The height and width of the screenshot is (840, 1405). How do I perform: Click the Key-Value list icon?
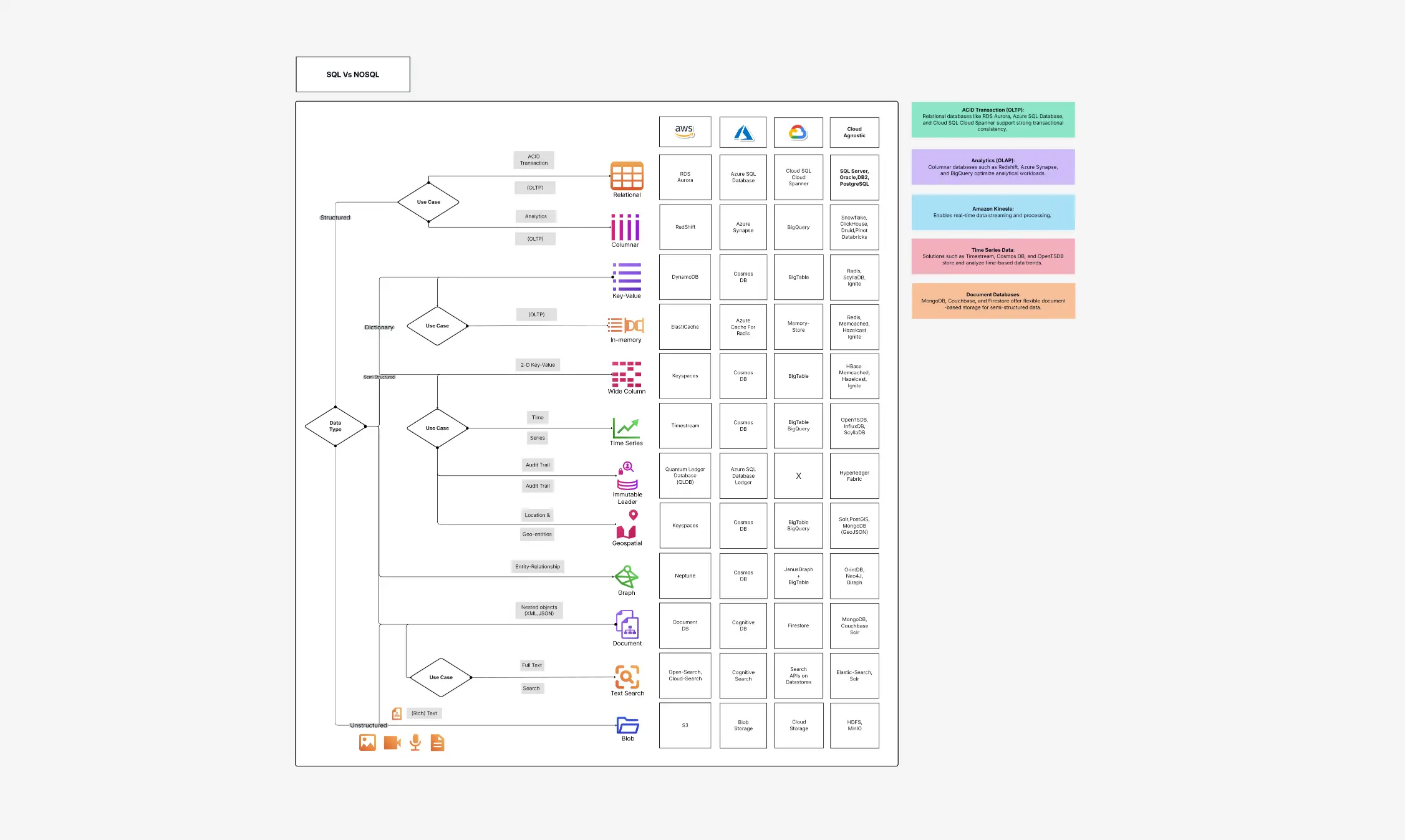[627, 277]
